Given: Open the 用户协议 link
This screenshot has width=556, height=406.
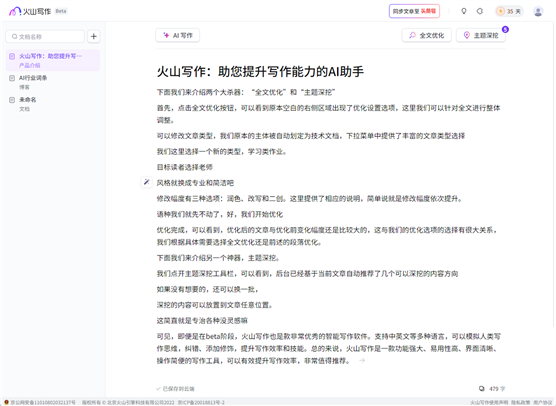Looking at the screenshot, I should pyautogui.click(x=543, y=402).
